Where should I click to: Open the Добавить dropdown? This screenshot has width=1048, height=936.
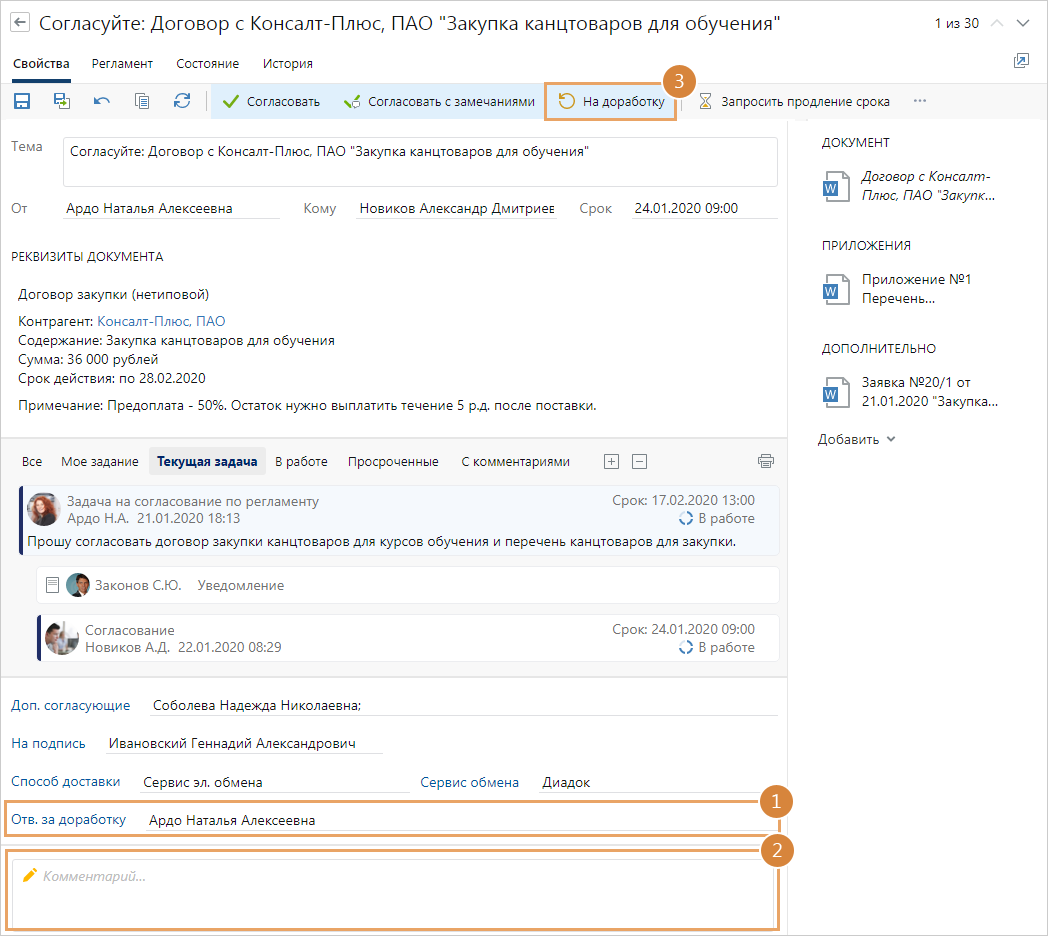(x=857, y=439)
